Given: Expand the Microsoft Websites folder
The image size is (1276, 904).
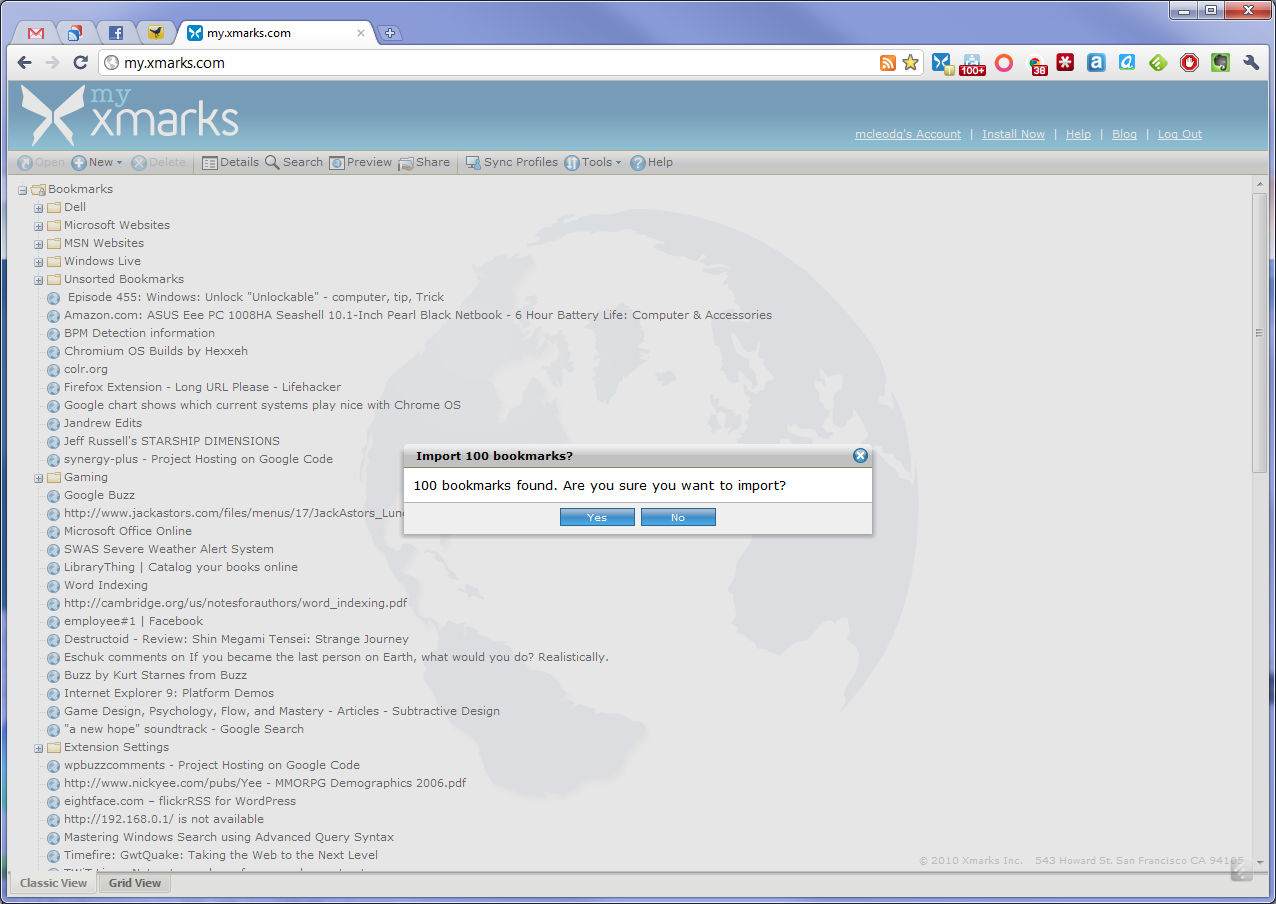Looking at the screenshot, I should coord(39,226).
